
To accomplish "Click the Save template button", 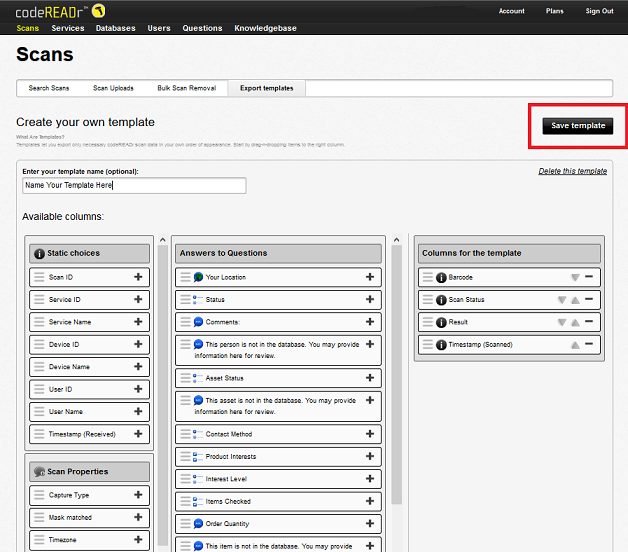I will pos(578,126).
